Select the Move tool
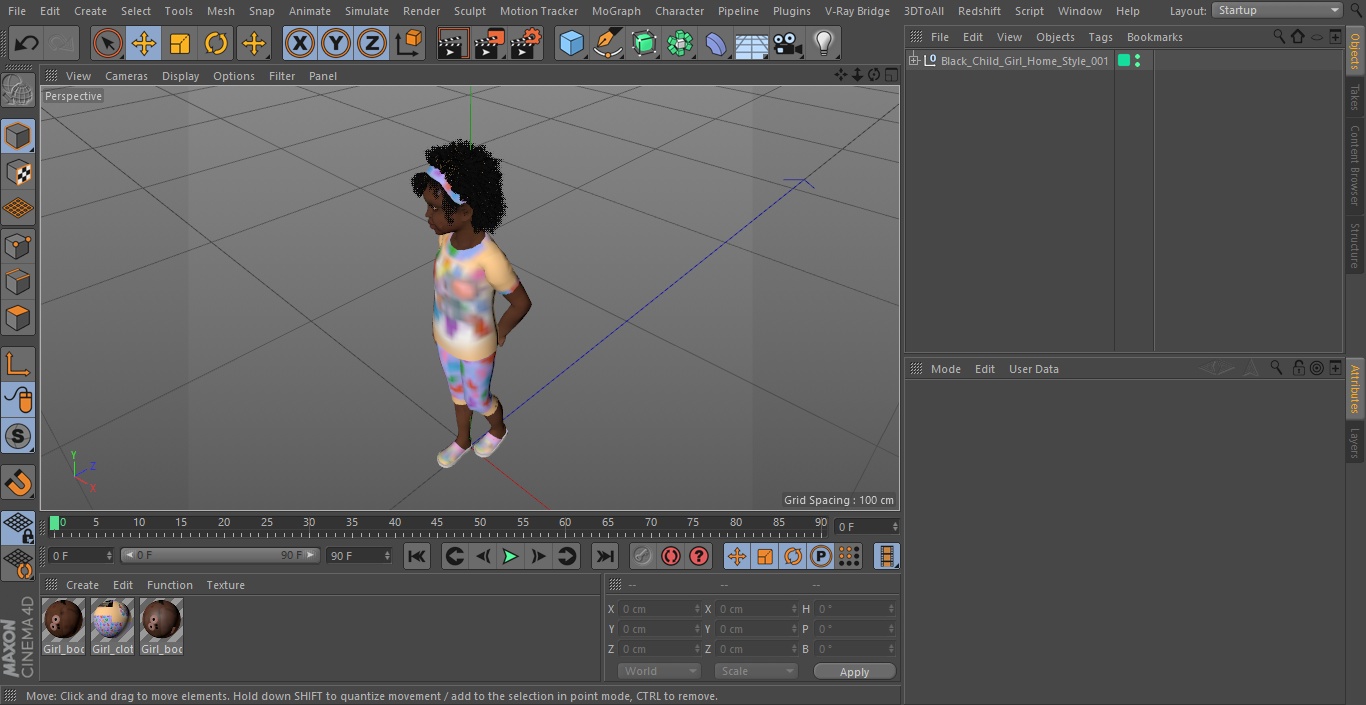This screenshot has height=705, width=1366. [143, 43]
